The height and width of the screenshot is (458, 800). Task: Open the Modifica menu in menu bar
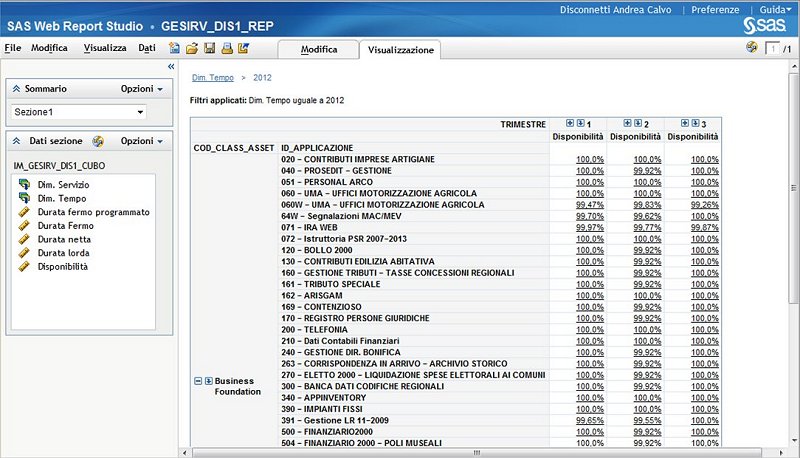(49, 48)
